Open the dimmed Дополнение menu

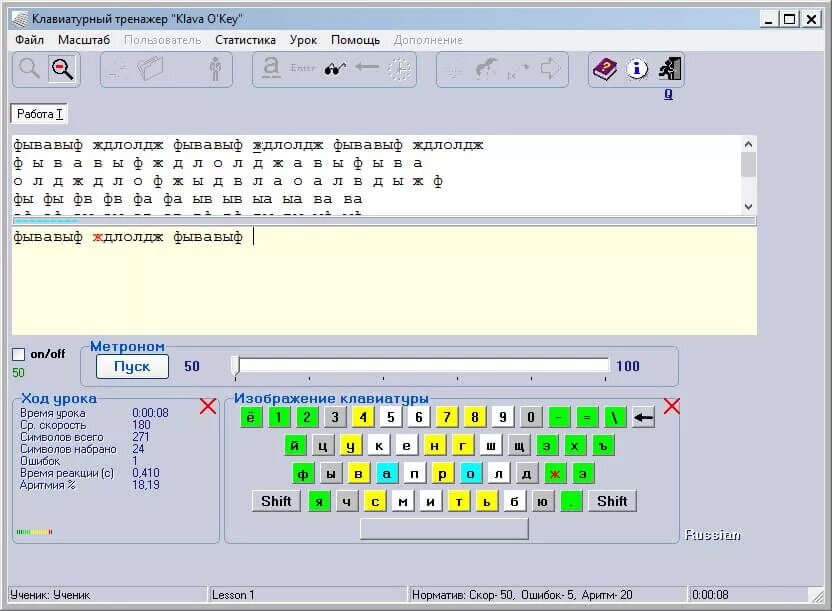428,40
